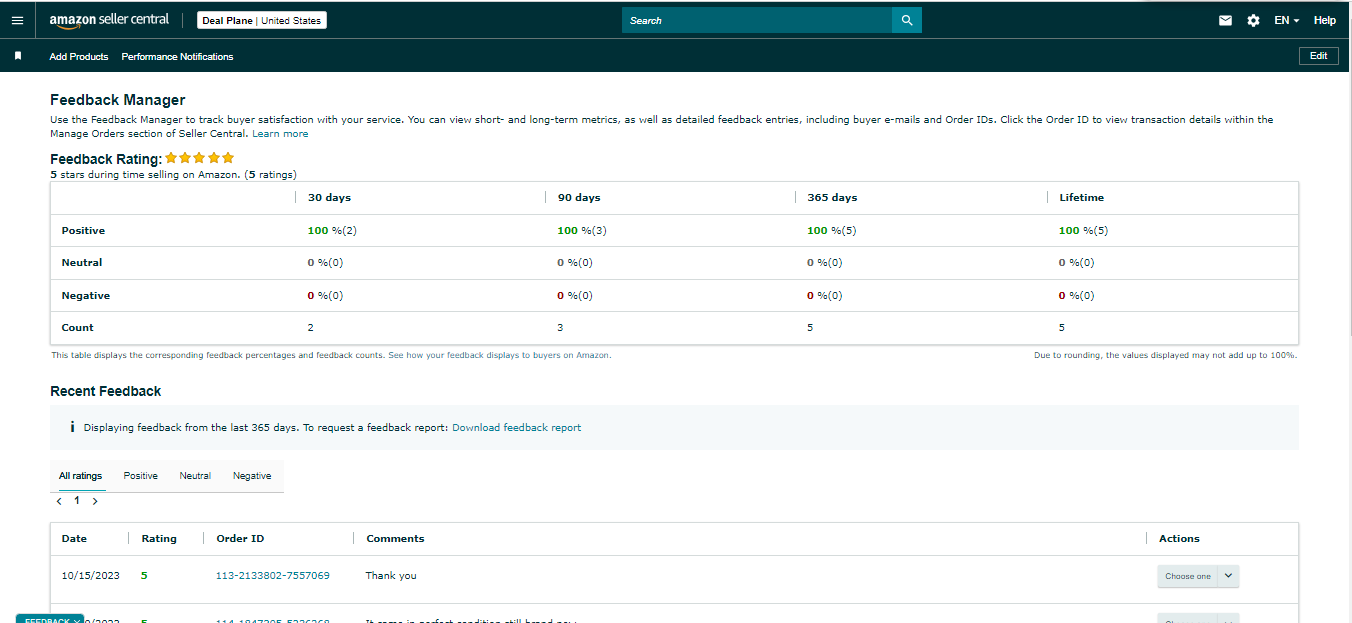Viewport: 1352px width, 623px height.
Task: Click the Positive row label
Action: [x=83, y=231]
